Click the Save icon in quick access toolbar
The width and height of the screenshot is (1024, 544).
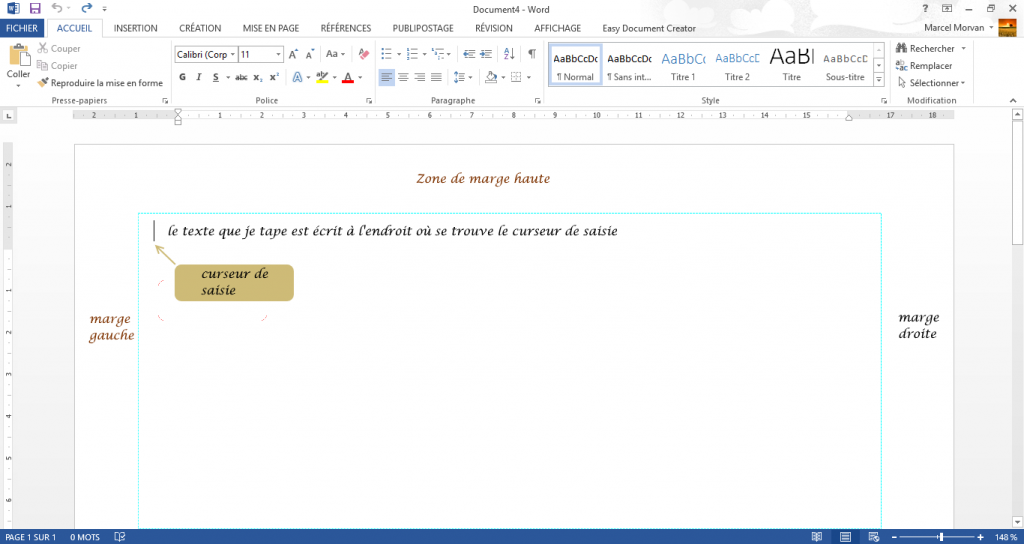pyautogui.click(x=34, y=8)
